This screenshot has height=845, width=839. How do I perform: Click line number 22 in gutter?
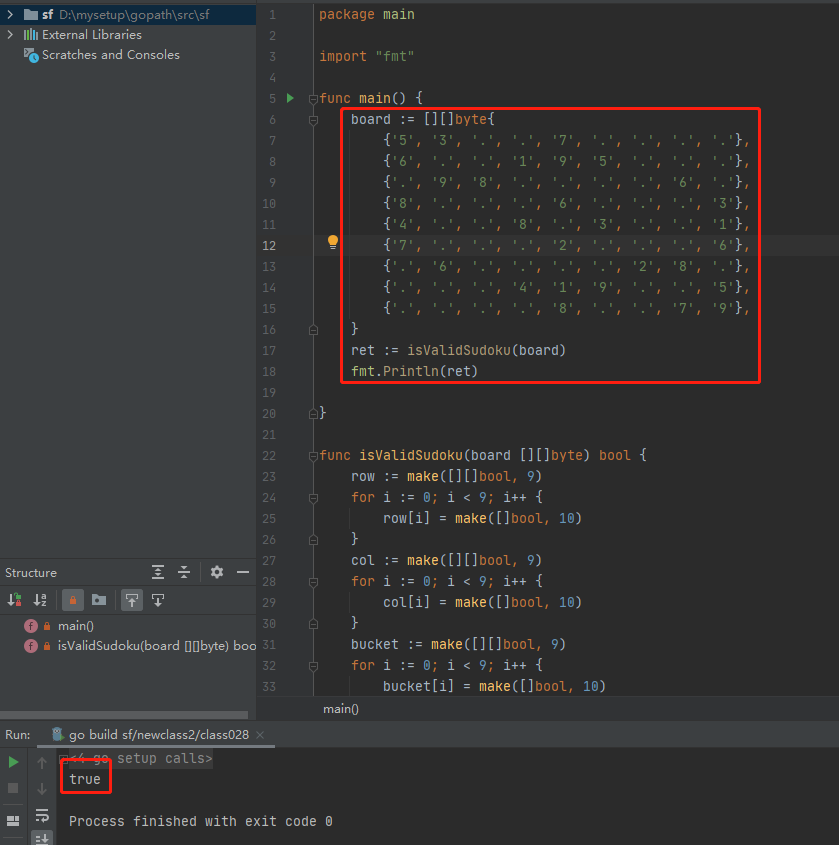coord(269,456)
